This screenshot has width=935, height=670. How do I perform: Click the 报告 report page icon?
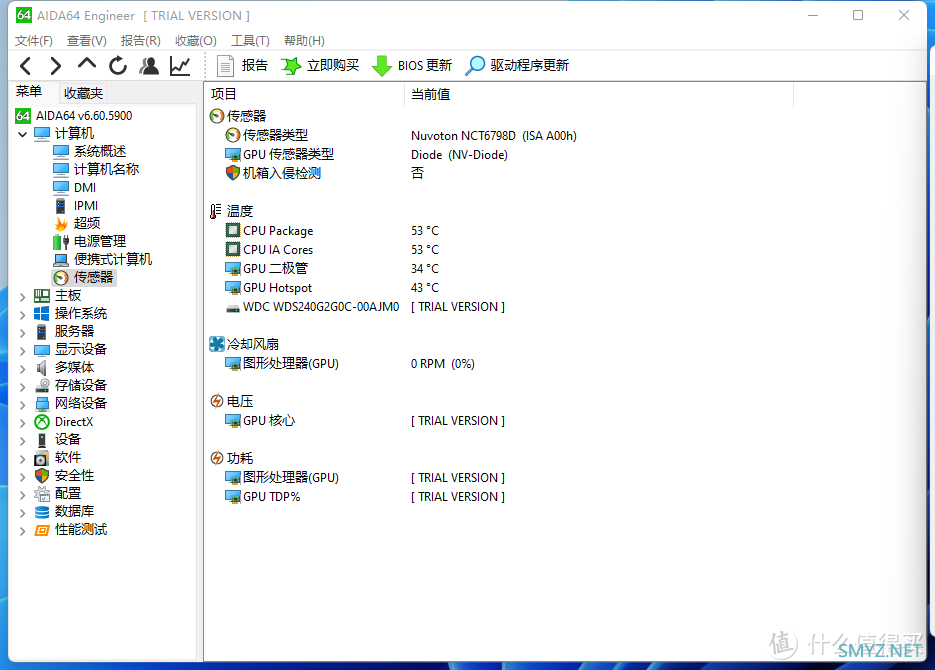point(225,66)
